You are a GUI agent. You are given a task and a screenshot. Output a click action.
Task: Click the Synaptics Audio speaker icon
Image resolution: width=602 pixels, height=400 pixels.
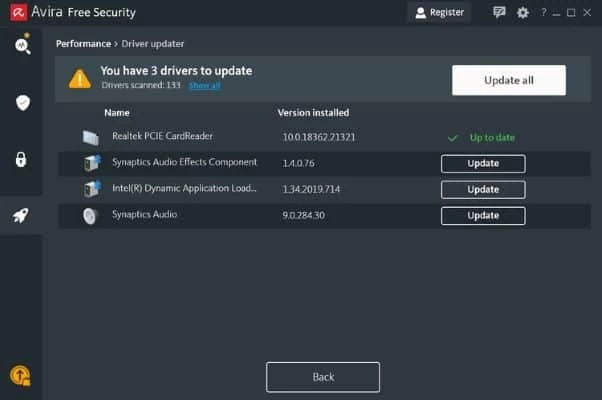click(90, 216)
